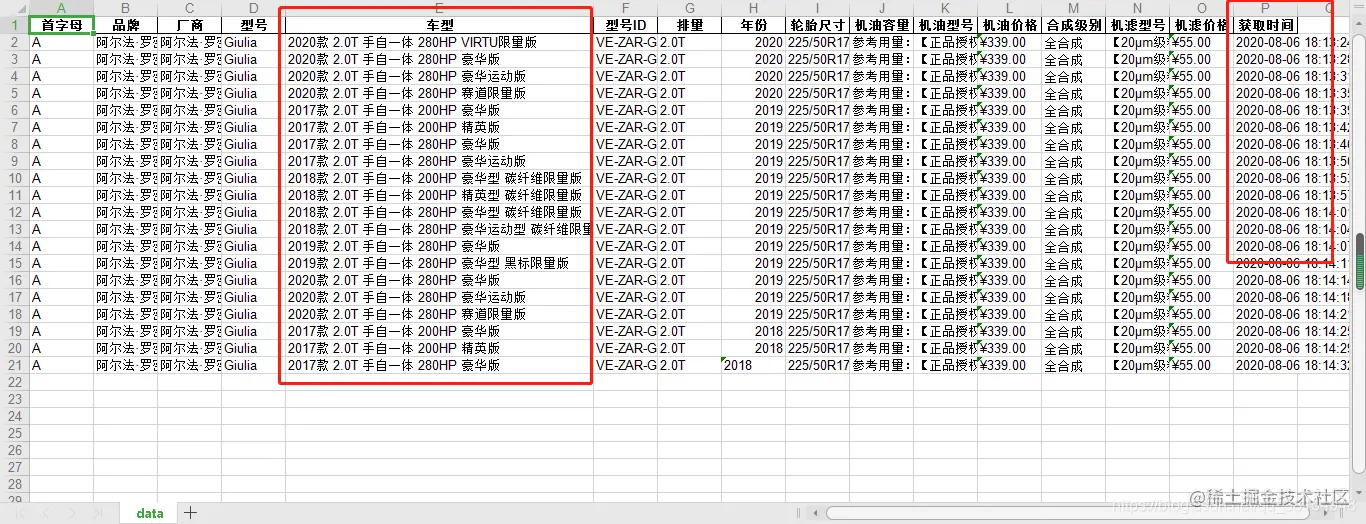This screenshot has width=1366, height=524.
Task: Select the 2.0T cell in row 7
Action: [x=689, y=127]
